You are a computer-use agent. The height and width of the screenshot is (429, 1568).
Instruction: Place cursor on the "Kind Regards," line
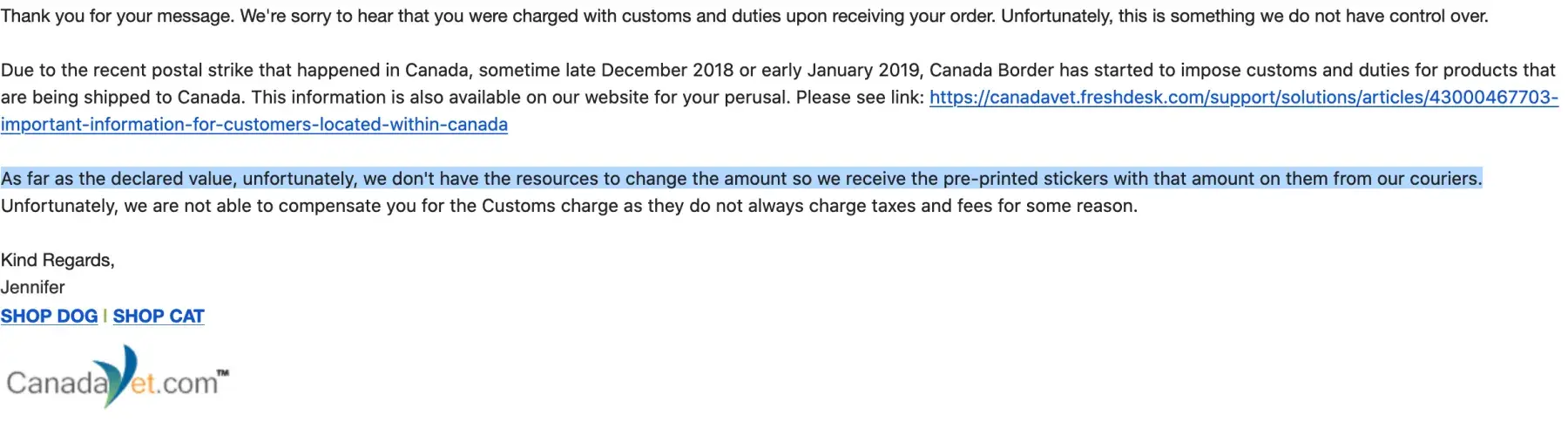[57, 260]
